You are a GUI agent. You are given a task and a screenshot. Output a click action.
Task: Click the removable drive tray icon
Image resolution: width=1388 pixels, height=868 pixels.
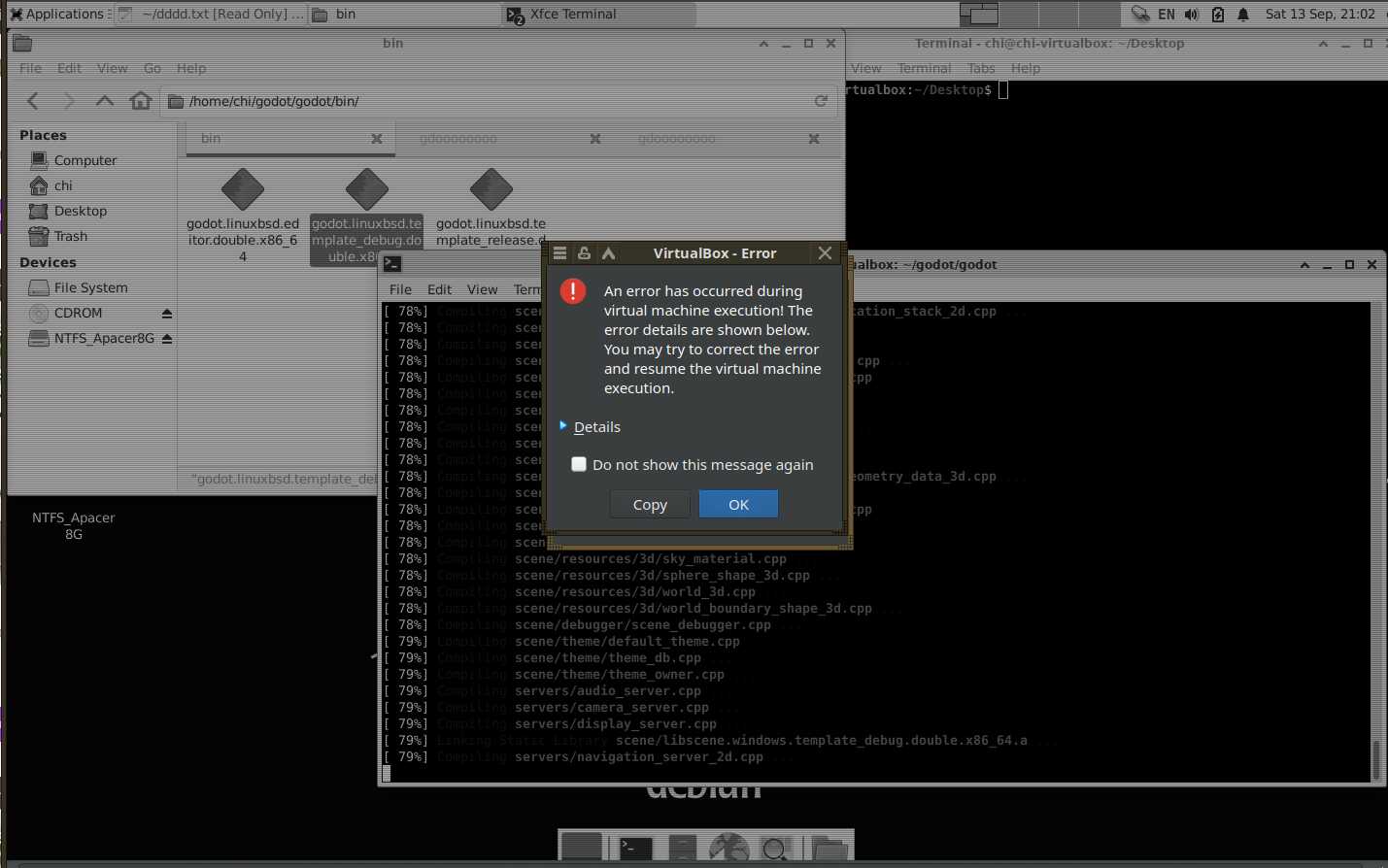(1140, 14)
